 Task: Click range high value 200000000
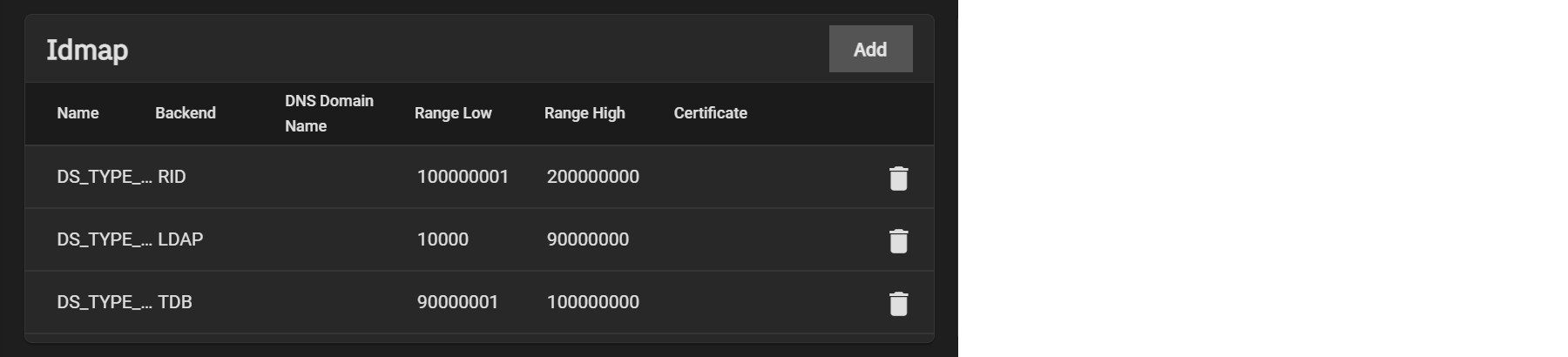[x=592, y=177]
